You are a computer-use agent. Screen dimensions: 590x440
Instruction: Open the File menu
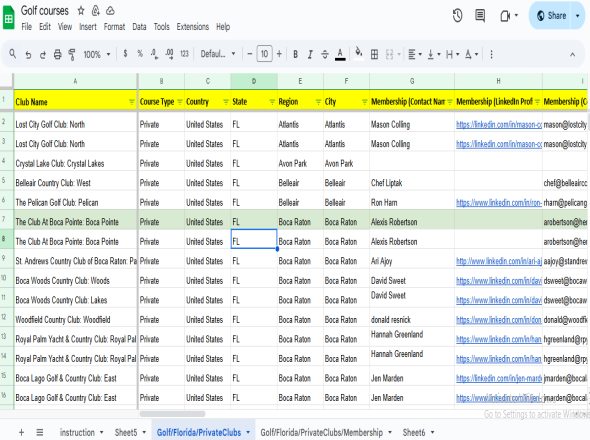click(26, 27)
